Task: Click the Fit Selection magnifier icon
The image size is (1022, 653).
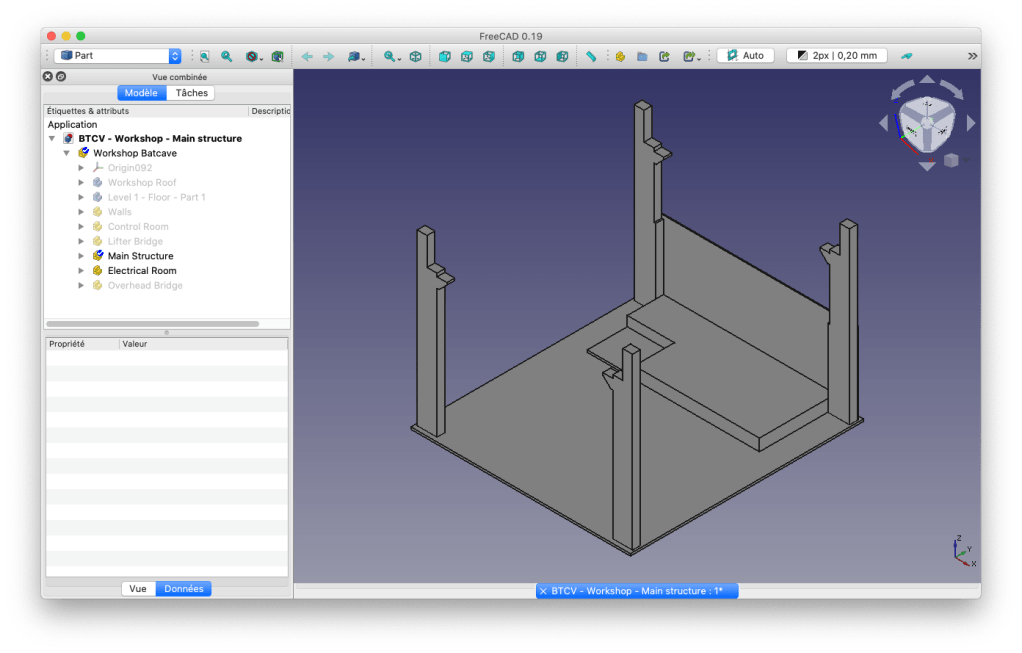Action: (x=227, y=56)
